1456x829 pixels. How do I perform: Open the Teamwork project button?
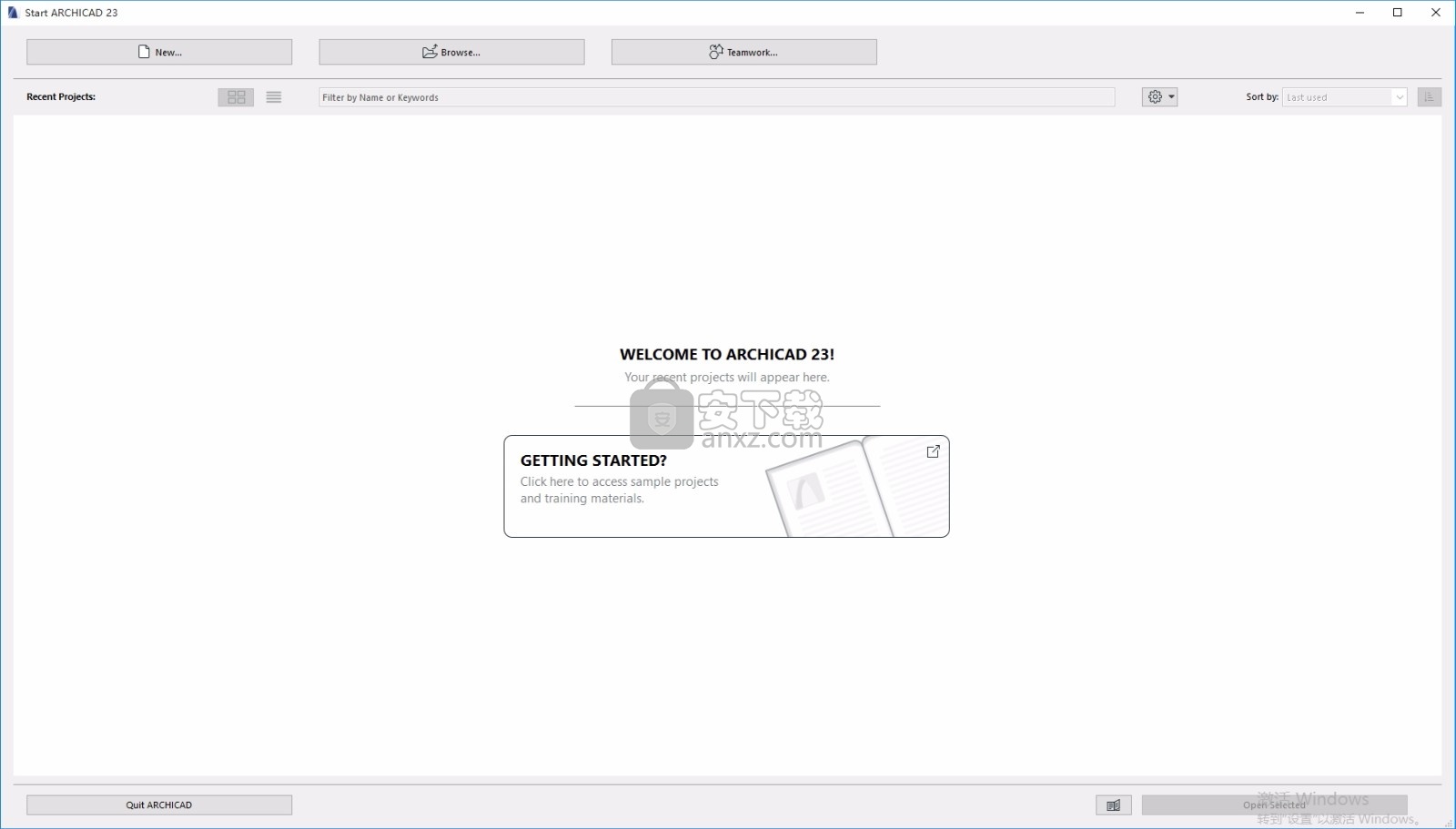pyautogui.click(x=744, y=52)
